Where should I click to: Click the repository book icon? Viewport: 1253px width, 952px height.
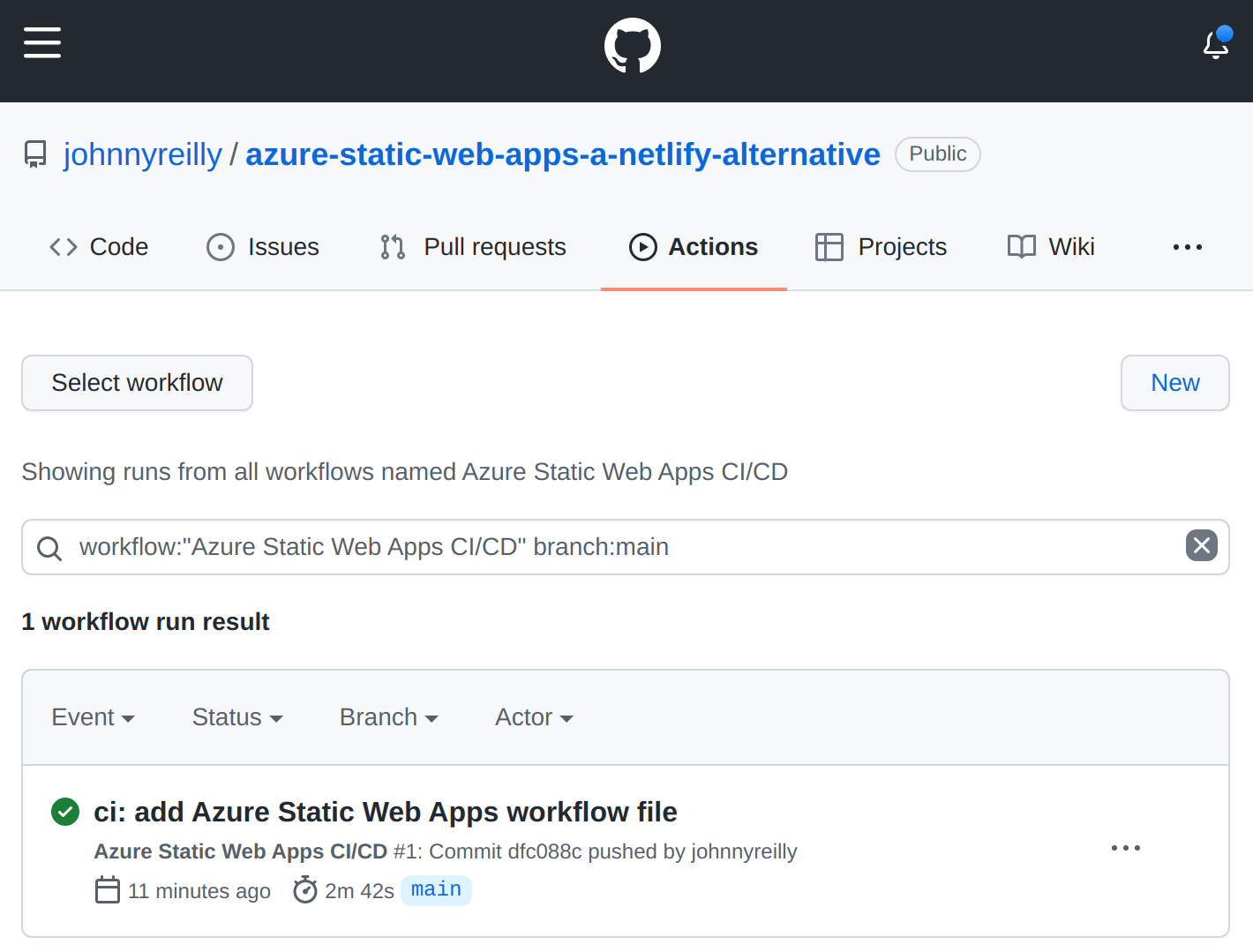pos(35,154)
